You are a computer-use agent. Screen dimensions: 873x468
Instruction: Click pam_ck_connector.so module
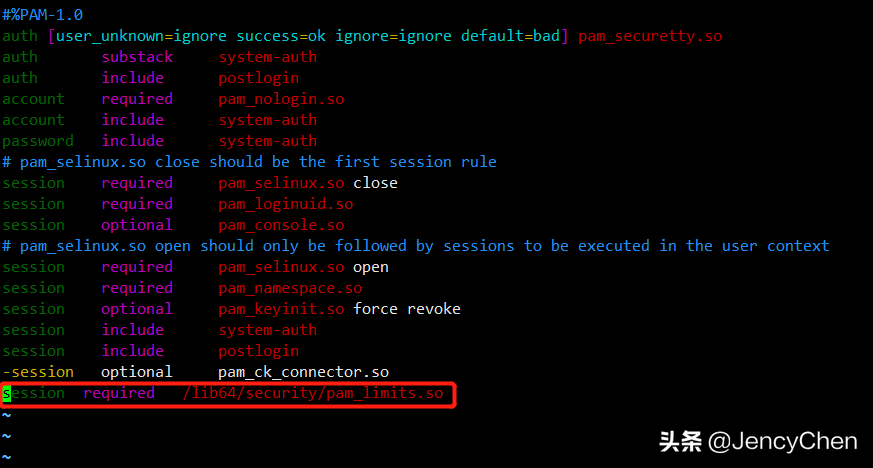pos(303,372)
